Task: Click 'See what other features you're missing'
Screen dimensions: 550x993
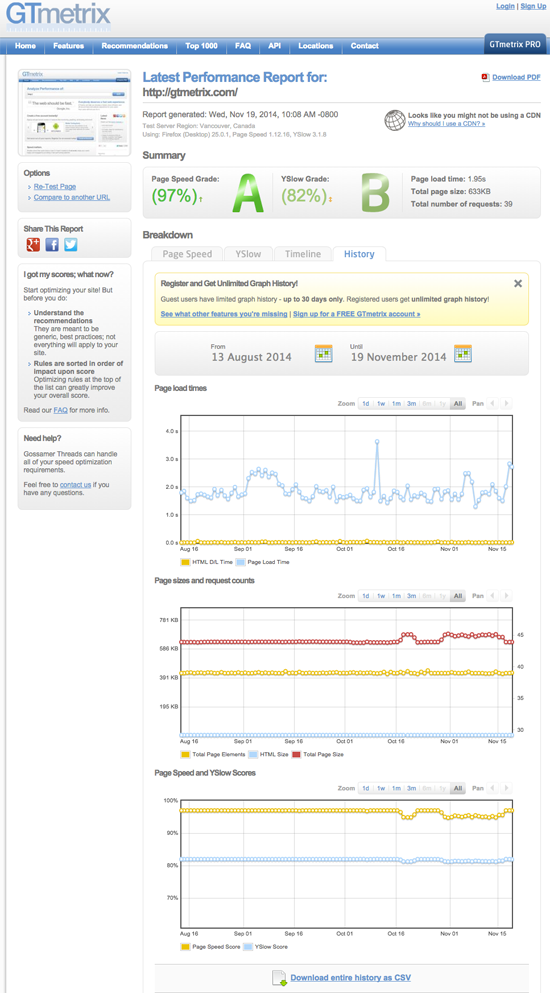Action: [x=224, y=314]
